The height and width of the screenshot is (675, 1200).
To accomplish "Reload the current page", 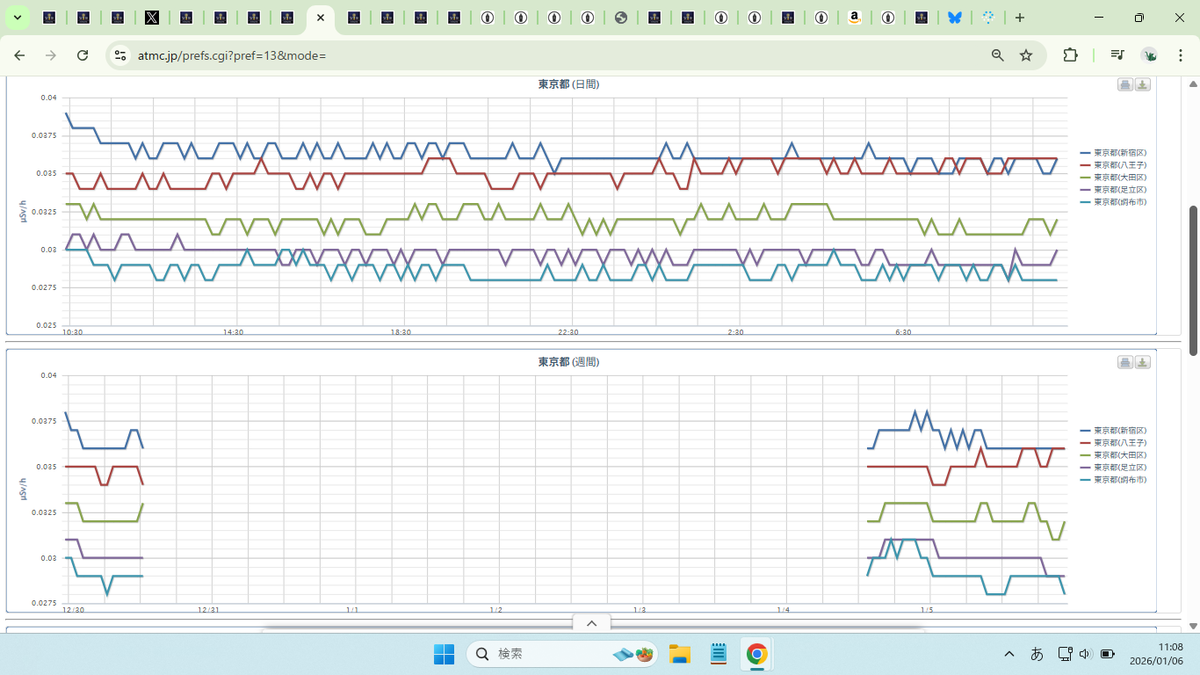I will pyautogui.click(x=83, y=55).
